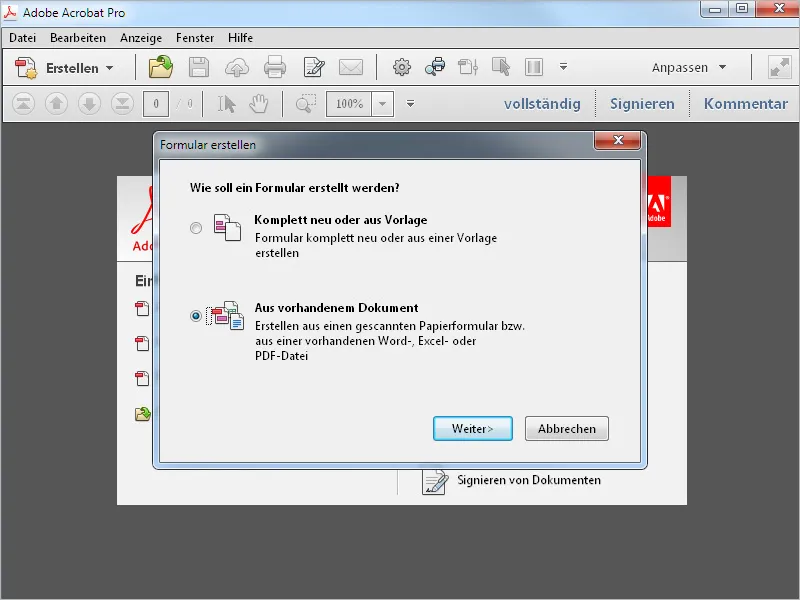Image resolution: width=800 pixels, height=600 pixels.
Task: Click Signieren von Dokumenten pen icon
Action: click(x=435, y=482)
